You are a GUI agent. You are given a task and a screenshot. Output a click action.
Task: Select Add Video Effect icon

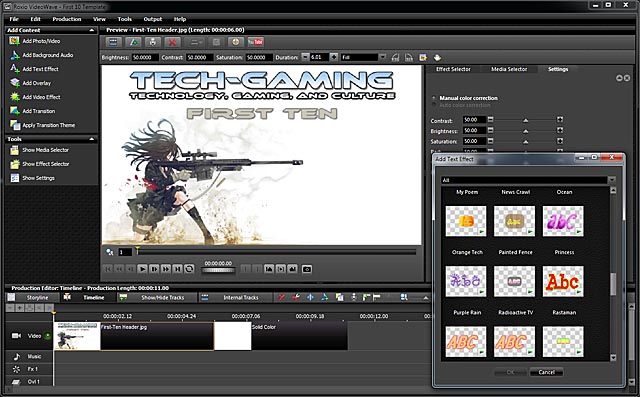(x=15, y=97)
